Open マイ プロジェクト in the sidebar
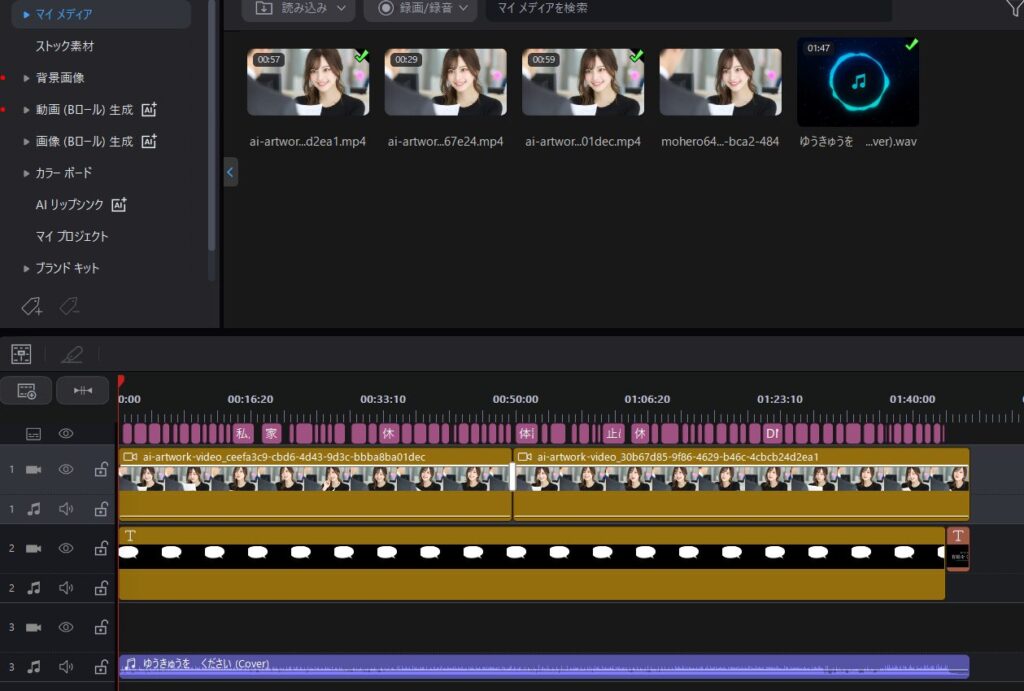This screenshot has width=1024, height=691. 72,236
